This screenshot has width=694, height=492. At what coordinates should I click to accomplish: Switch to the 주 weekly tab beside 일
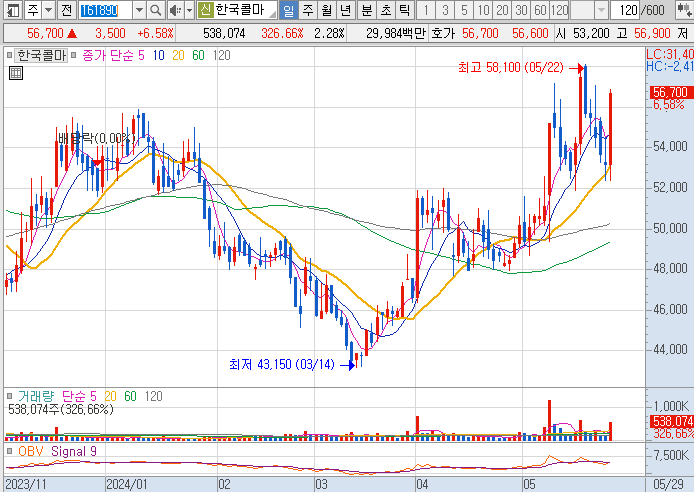[307, 10]
